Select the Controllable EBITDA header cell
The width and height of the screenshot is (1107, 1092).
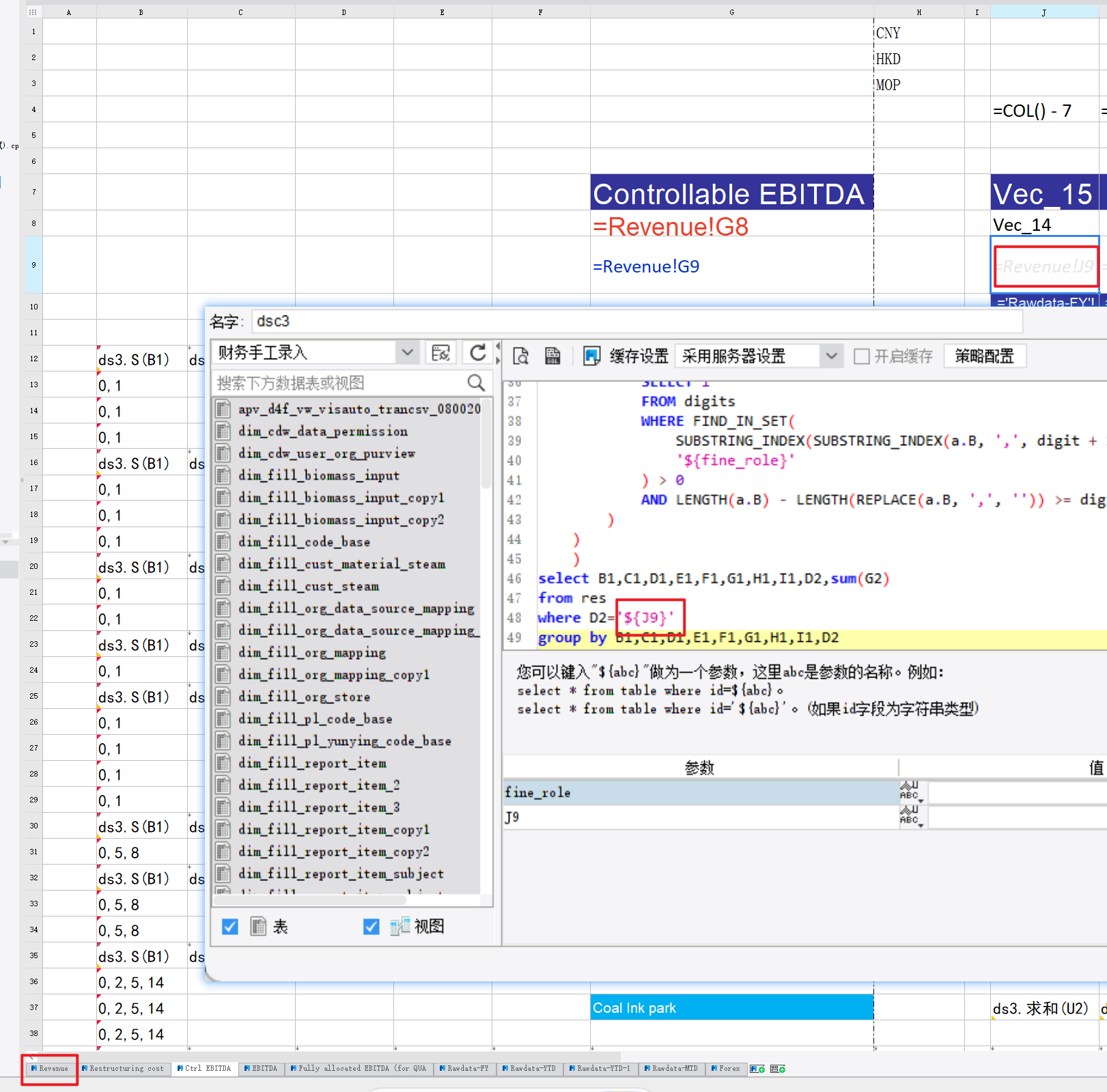tap(731, 192)
